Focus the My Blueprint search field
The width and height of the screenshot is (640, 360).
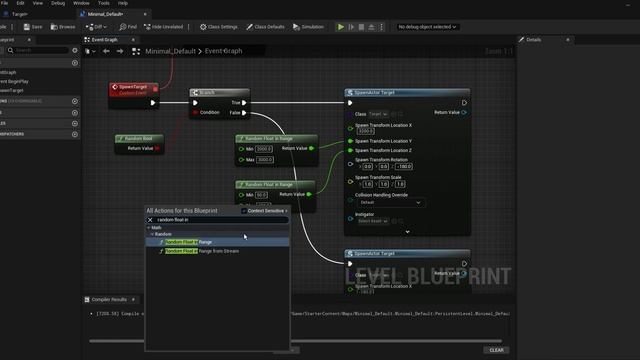tap(38, 50)
